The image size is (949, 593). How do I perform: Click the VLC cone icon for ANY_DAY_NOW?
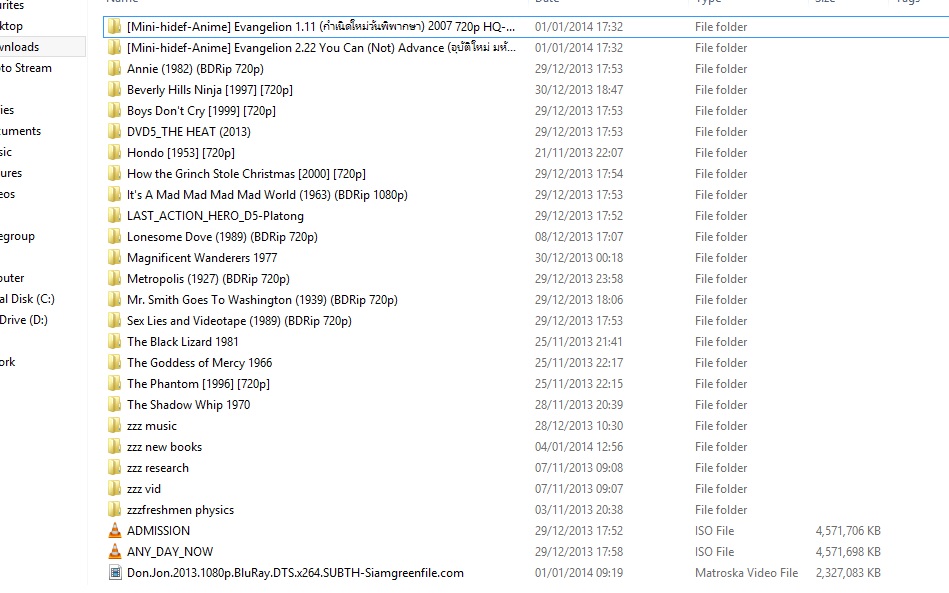click(114, 551)
